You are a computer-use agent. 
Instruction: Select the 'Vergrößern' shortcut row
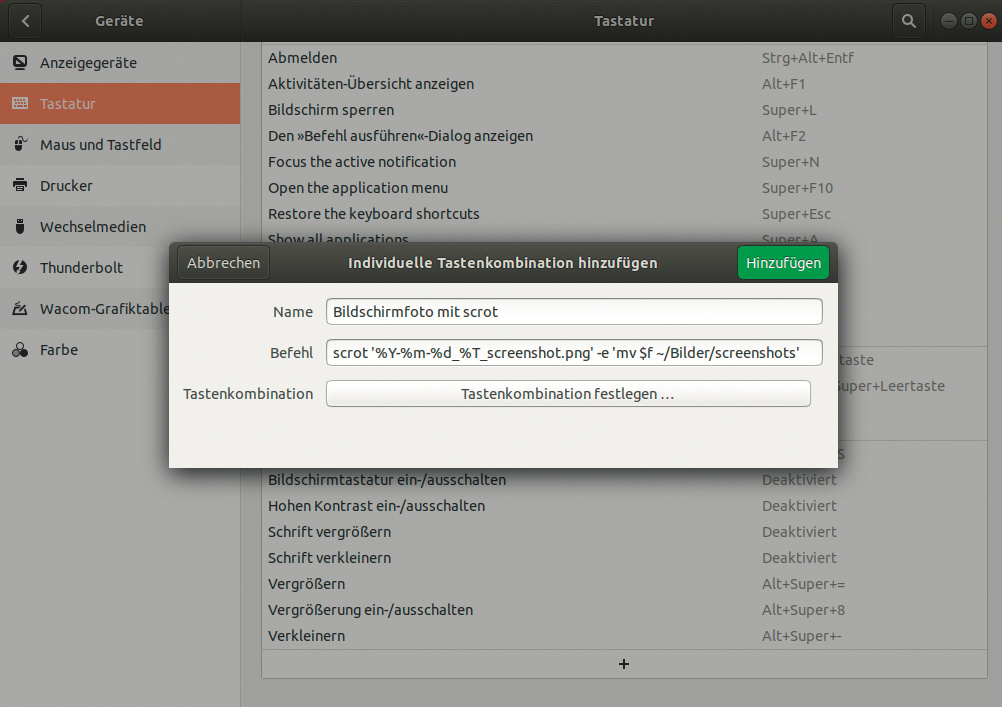click(x=624, y=584)
